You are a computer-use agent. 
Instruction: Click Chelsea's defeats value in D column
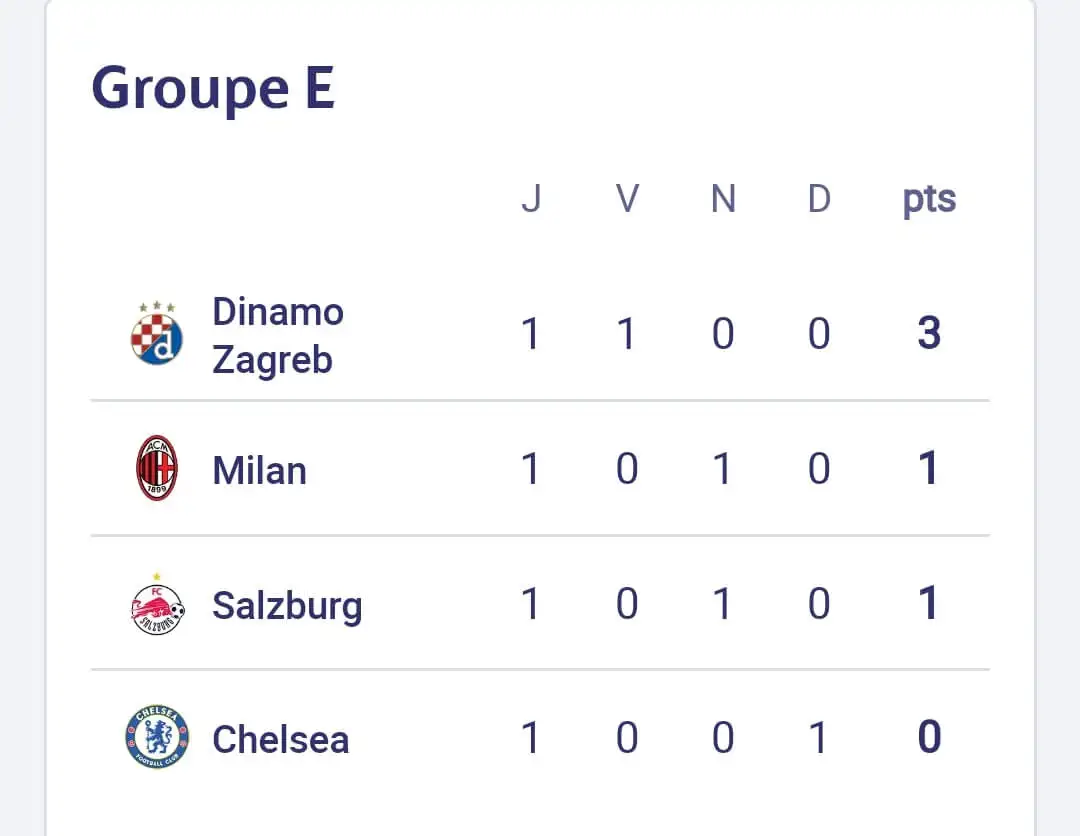(x=819, y=738)
